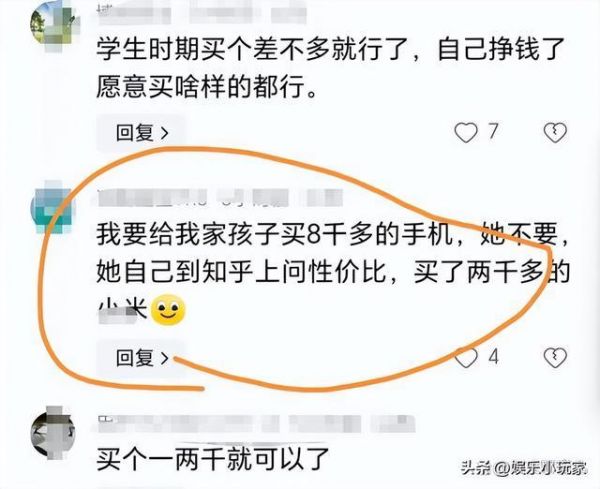Tap broken heart on the Xiaomi phone comment
The height and width of the screenshot is (489, 600).
555,357
